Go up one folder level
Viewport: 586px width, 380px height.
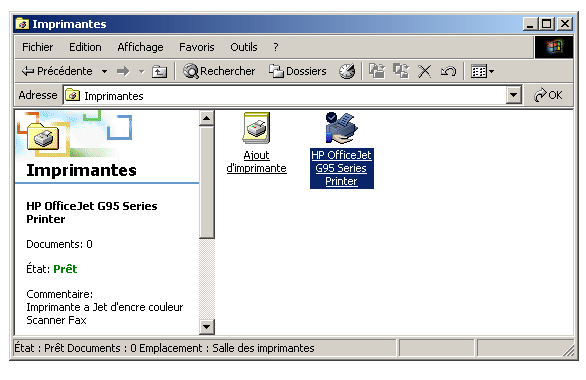pos(160,71)
